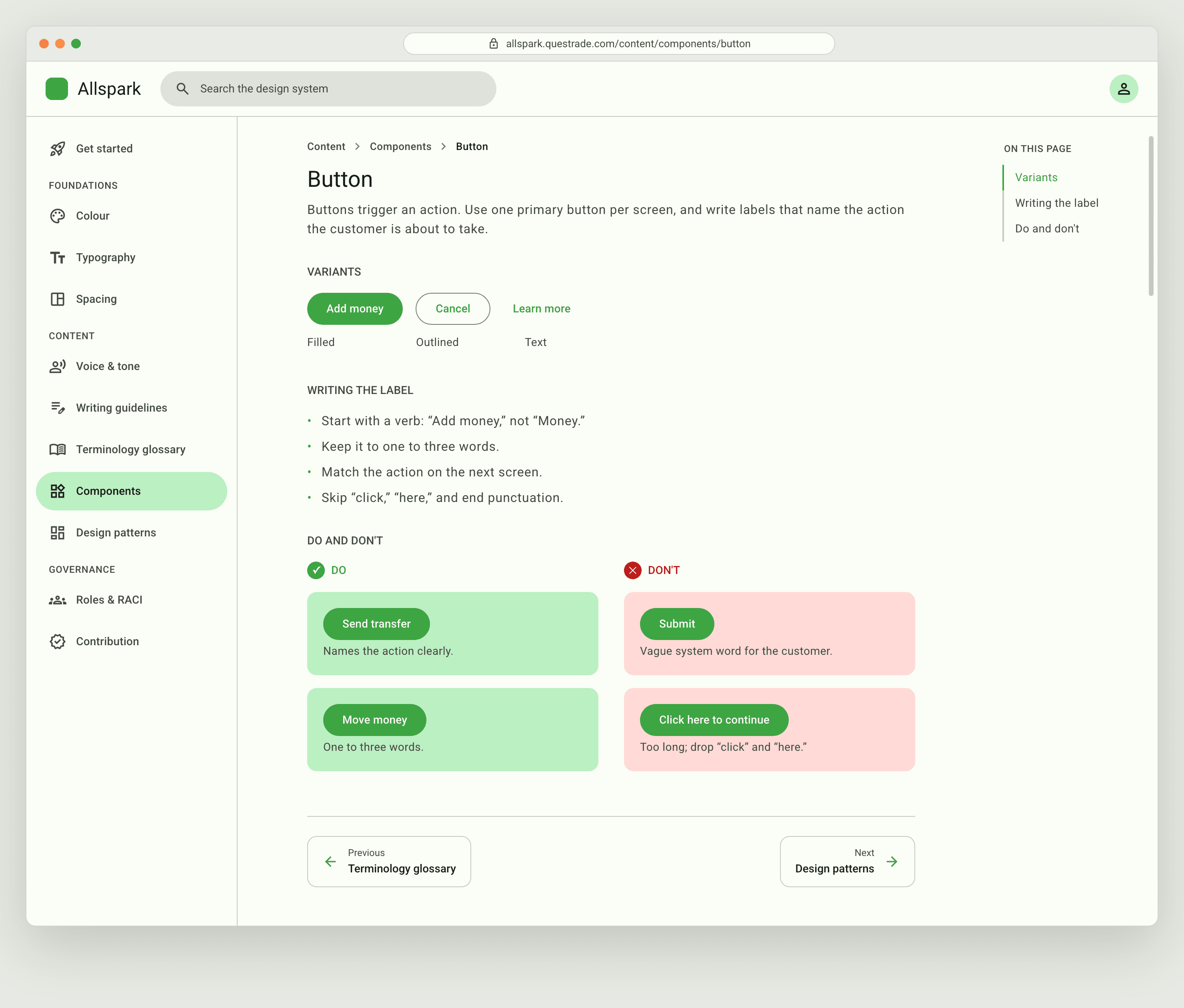
Task: Click the Allspark brand name
Action: pyautogui.click(x=109, y=88)
